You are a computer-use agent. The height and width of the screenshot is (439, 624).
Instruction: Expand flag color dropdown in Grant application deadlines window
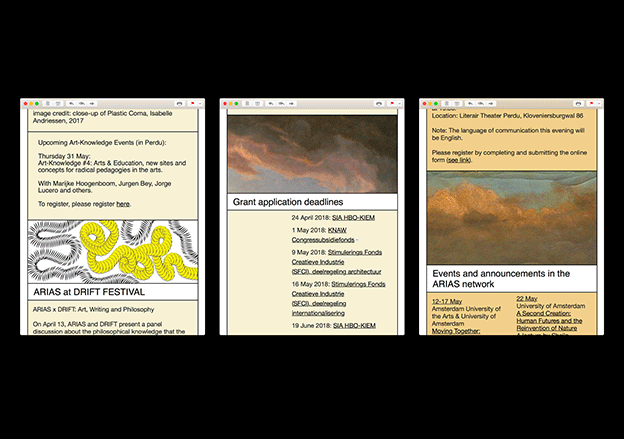(400, 103)
